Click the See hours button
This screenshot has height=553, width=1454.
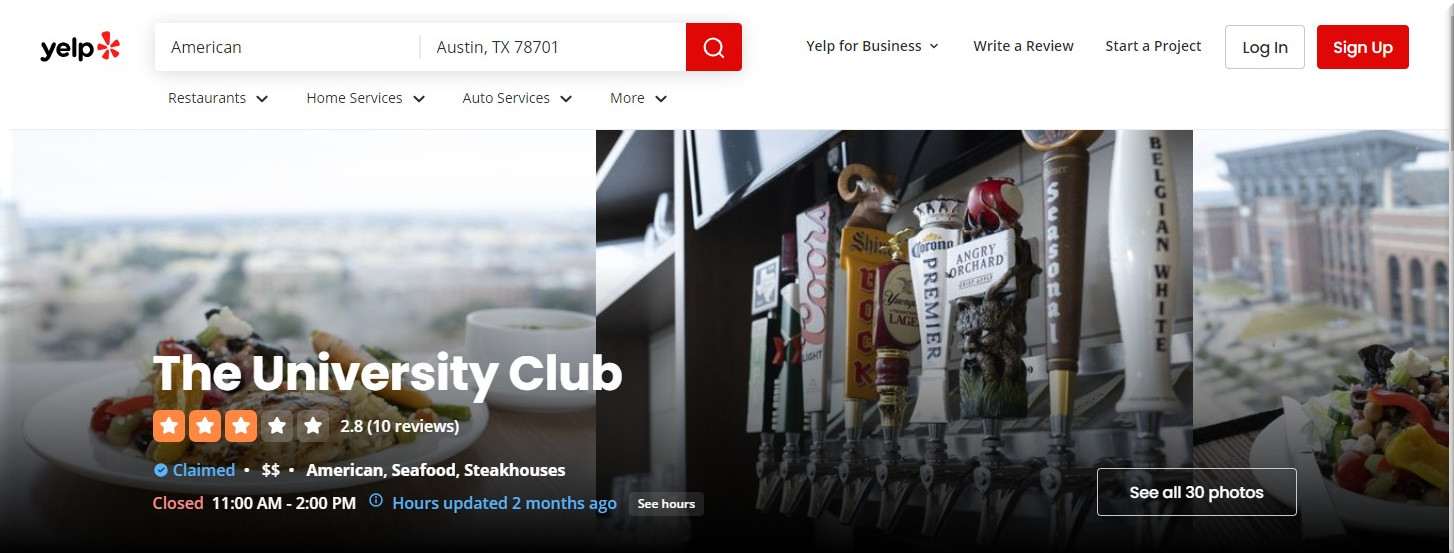click(x=666, y=503)
